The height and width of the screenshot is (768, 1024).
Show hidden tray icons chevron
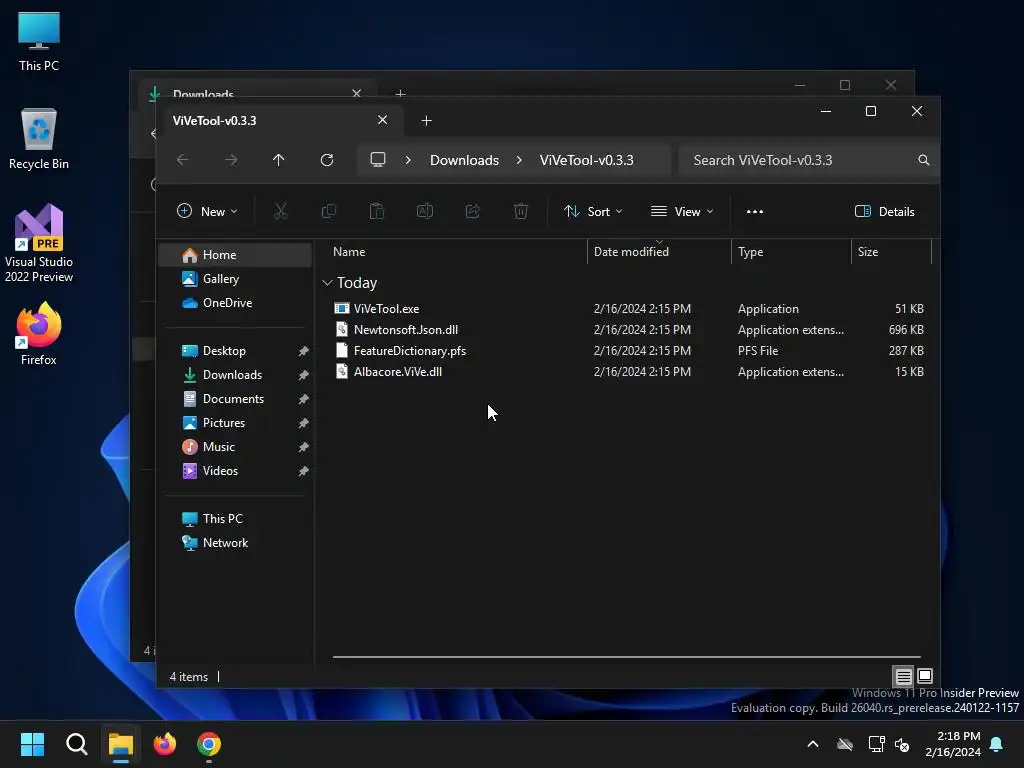click(x=812, y=744)
